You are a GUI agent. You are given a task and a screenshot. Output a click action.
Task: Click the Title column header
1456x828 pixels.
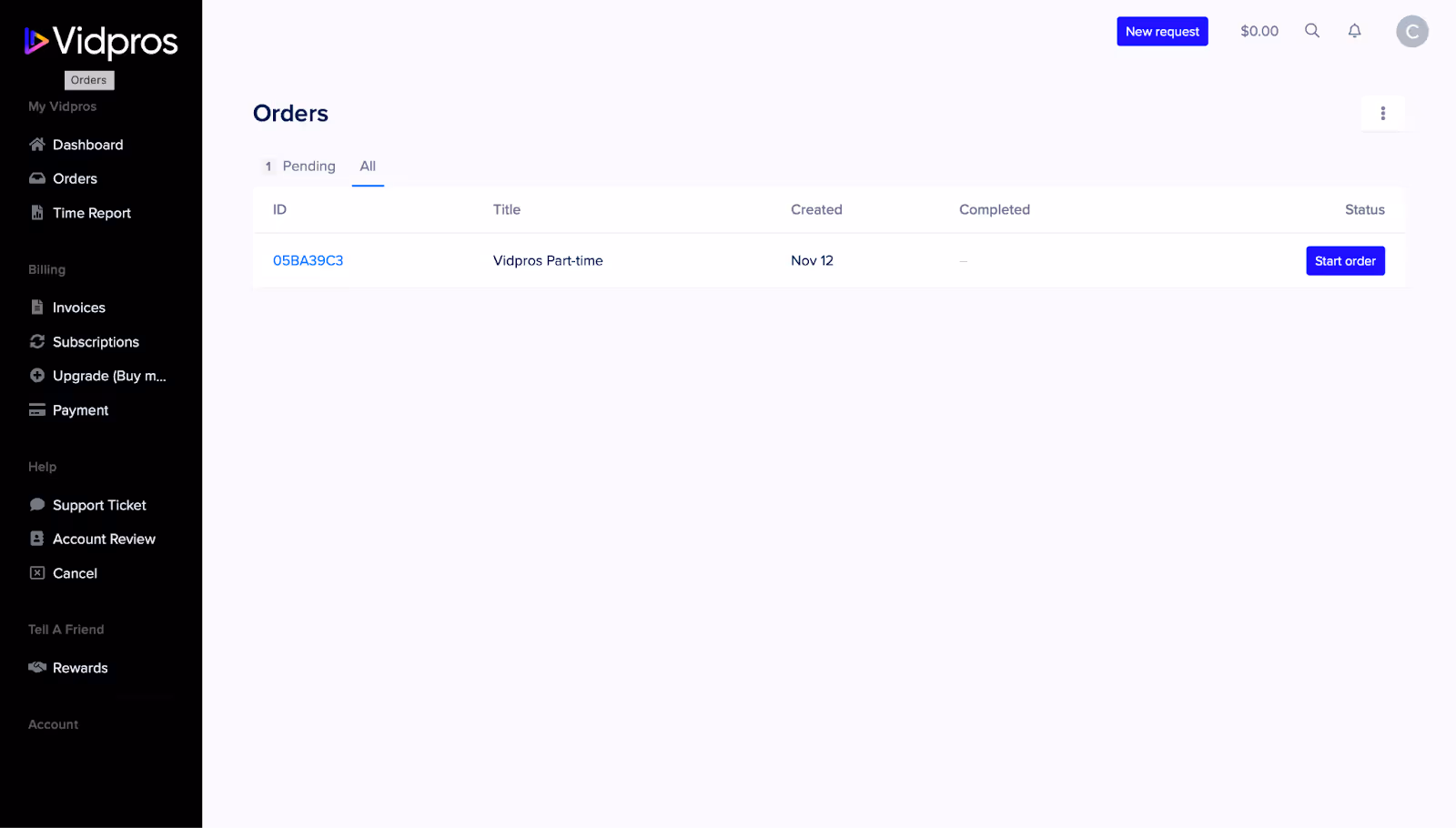[x=507, y=209]
